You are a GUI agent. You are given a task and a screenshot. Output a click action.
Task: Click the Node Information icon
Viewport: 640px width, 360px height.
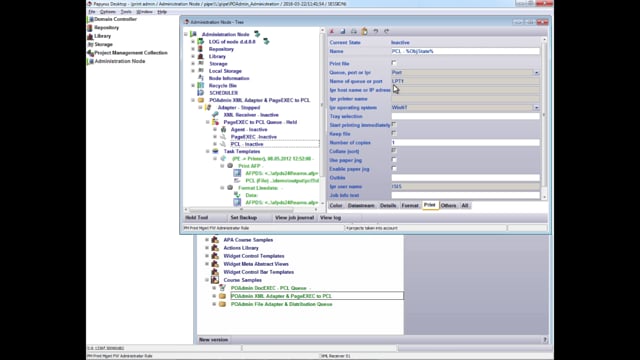click(x=201, y=78)
